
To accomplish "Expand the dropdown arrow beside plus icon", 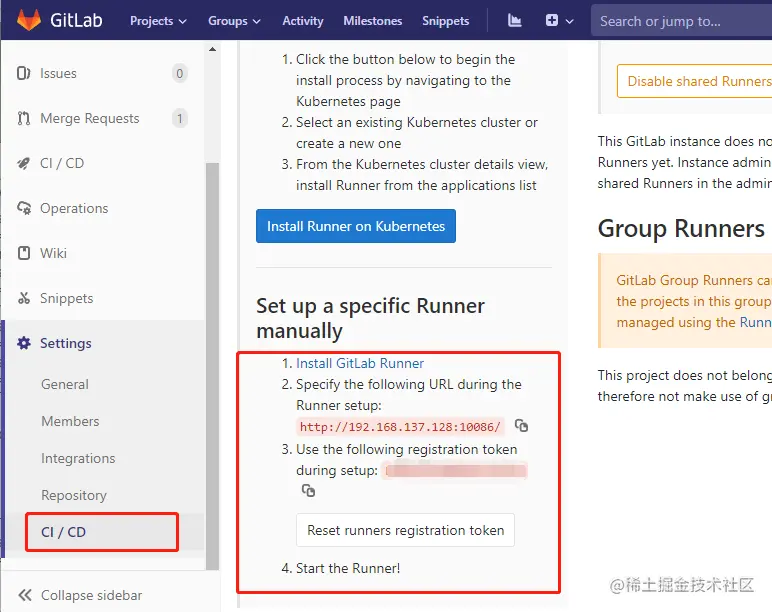I will click(x=570, y=21).
